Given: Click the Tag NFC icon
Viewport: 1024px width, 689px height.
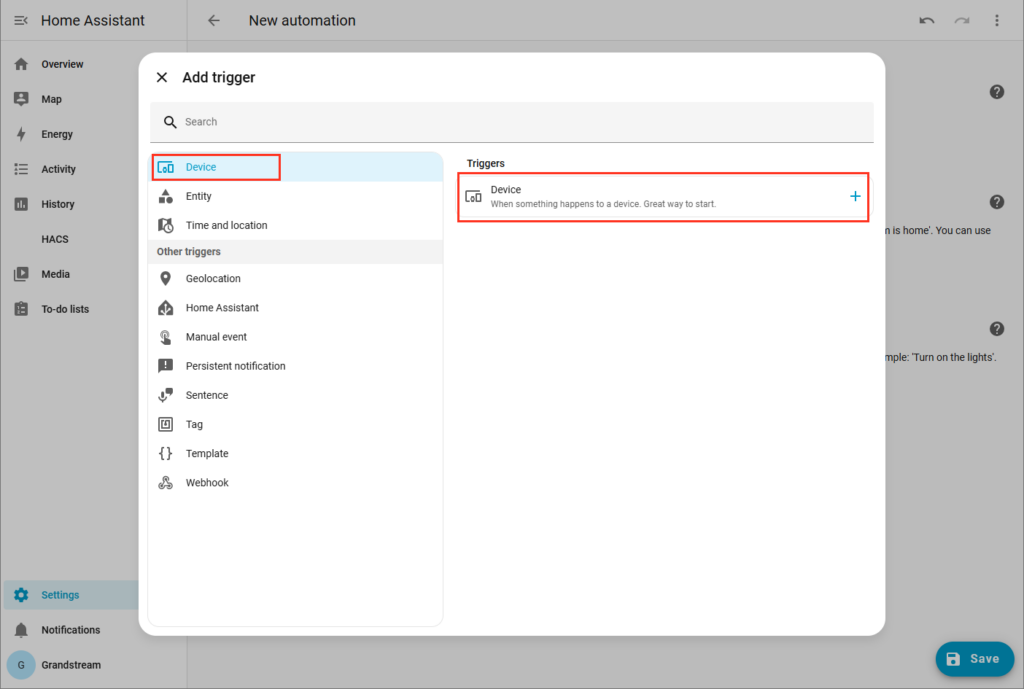Looking at the screenshot, I should tap(166, 425).
